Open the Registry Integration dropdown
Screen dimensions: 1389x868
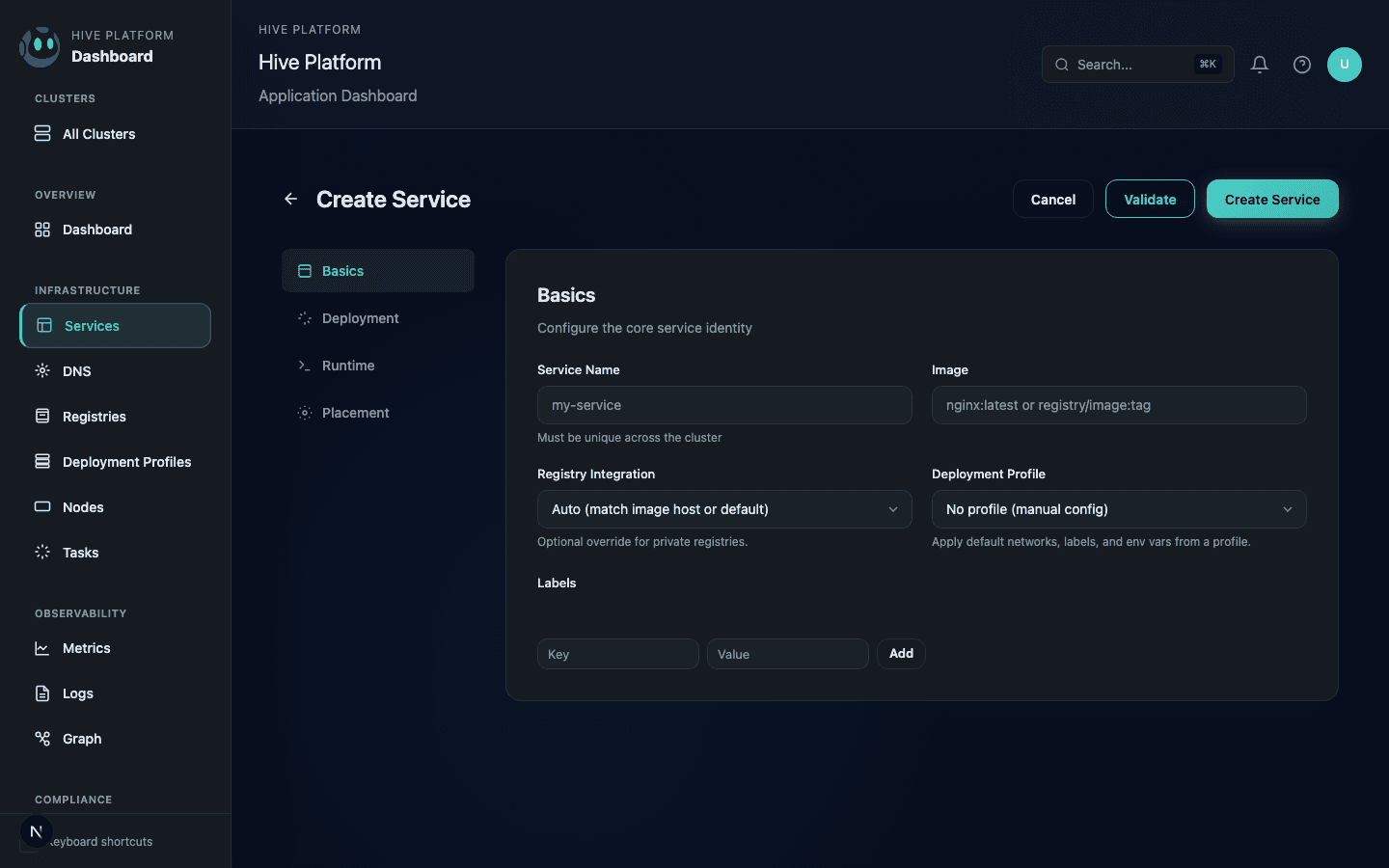(x=723, y=508)
